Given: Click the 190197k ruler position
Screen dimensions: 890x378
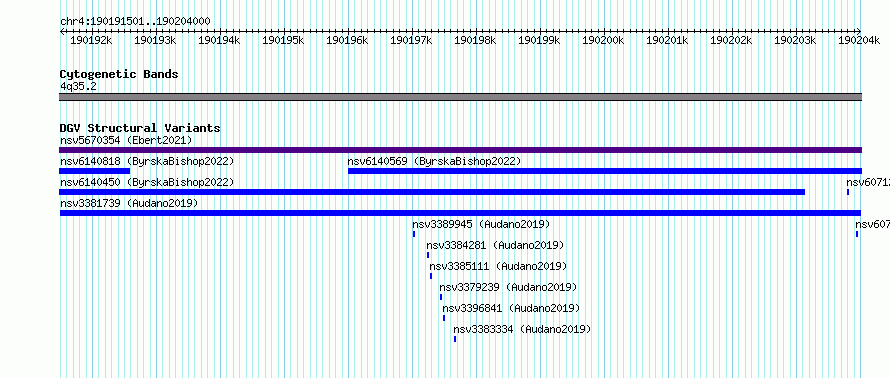Looking at the screenshot, I should (412, 40).
